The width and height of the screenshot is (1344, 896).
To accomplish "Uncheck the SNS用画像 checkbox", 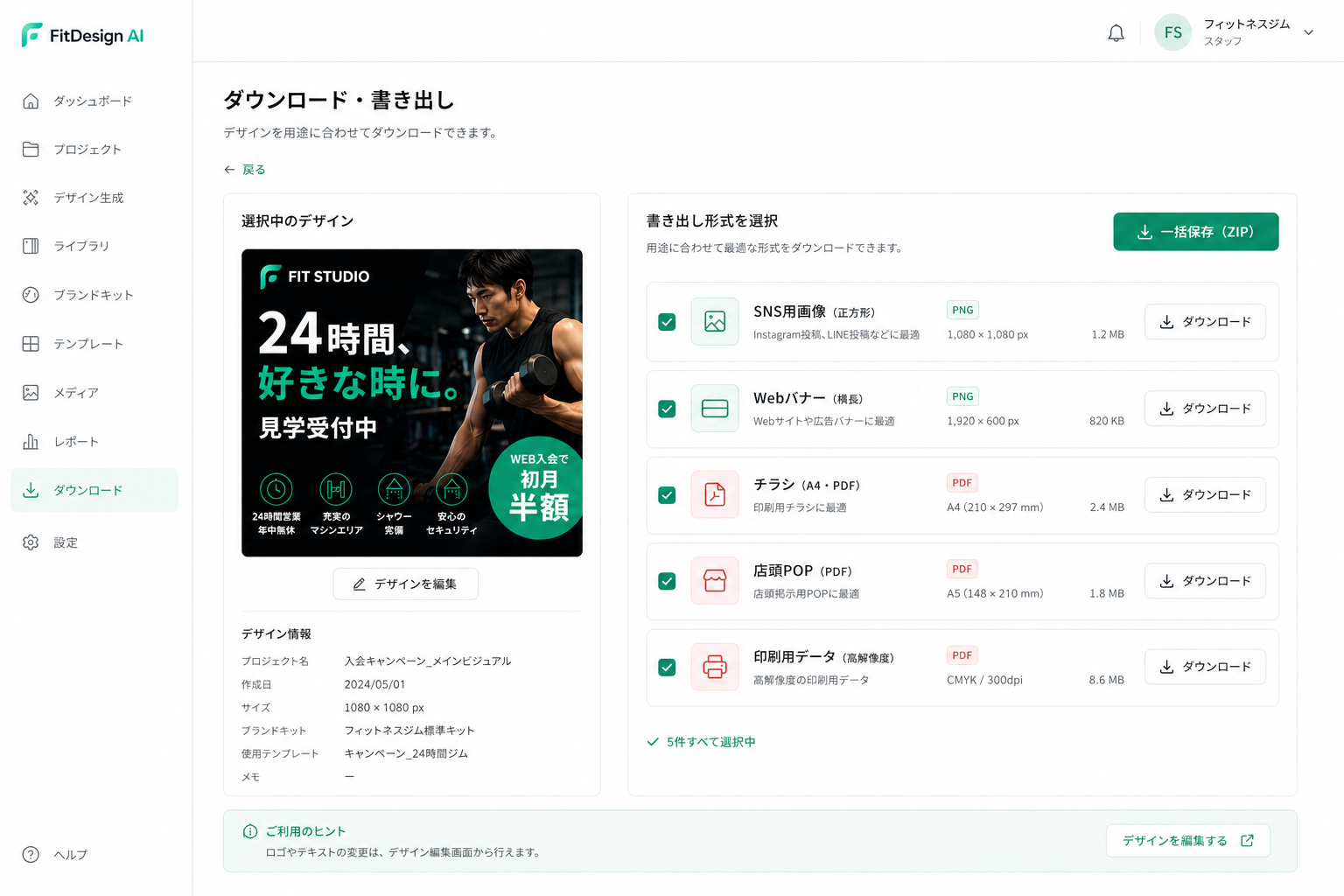I will 667,322.
